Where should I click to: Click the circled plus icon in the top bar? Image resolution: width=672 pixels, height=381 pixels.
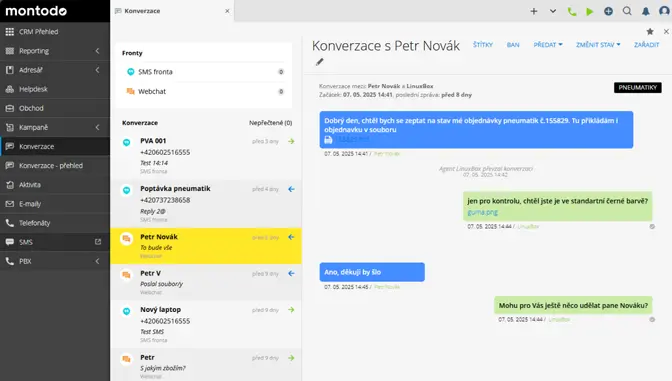click(608, 12)
